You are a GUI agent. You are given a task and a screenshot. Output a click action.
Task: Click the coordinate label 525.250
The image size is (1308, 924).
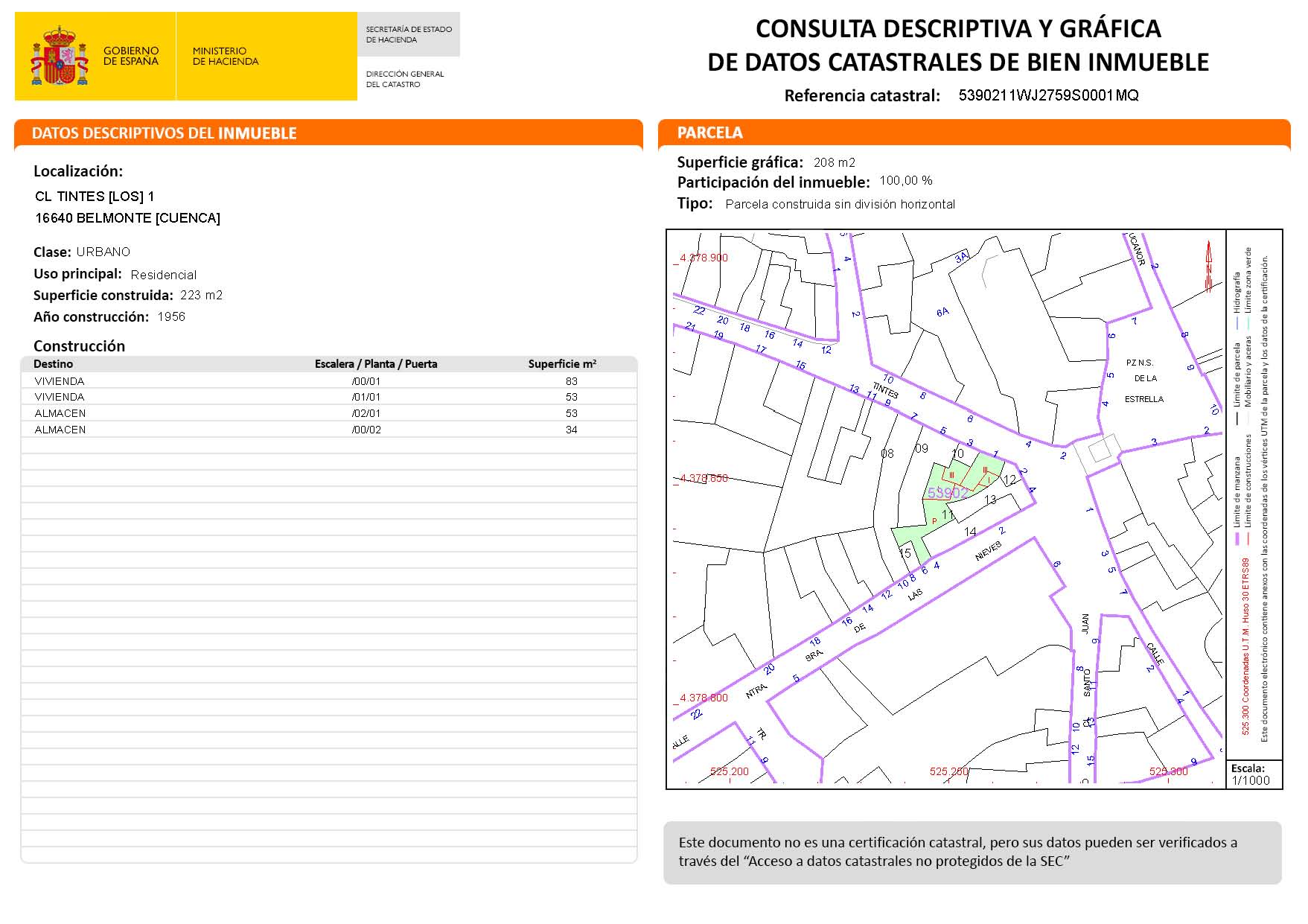point(948,771)
